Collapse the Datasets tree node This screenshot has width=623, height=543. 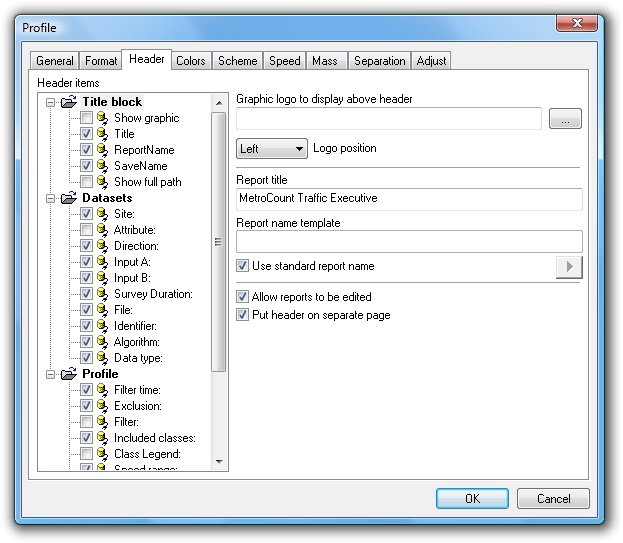pyautogui.click(x=50, y=198)
